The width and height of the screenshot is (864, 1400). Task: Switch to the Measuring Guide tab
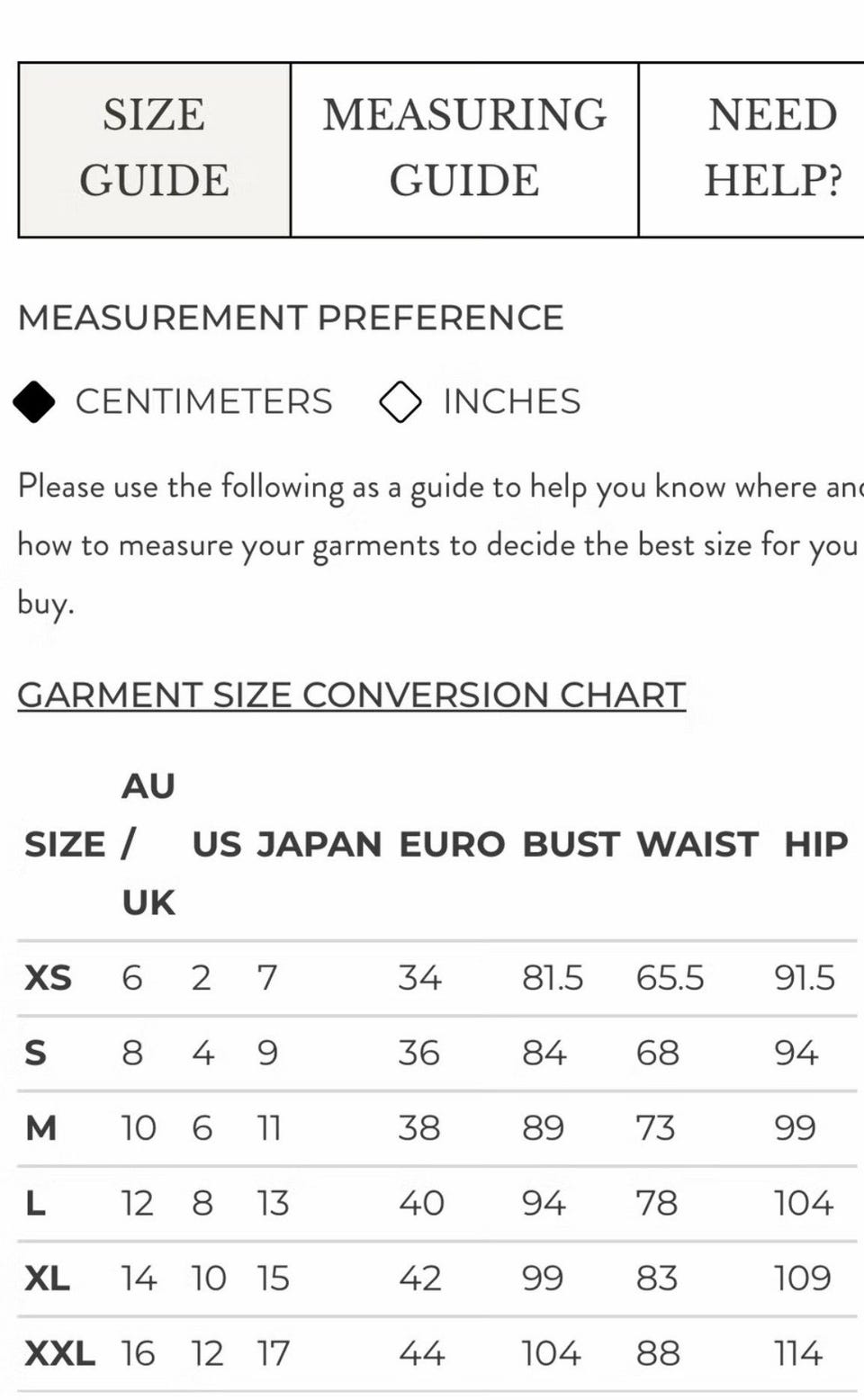tap(464, 149)
